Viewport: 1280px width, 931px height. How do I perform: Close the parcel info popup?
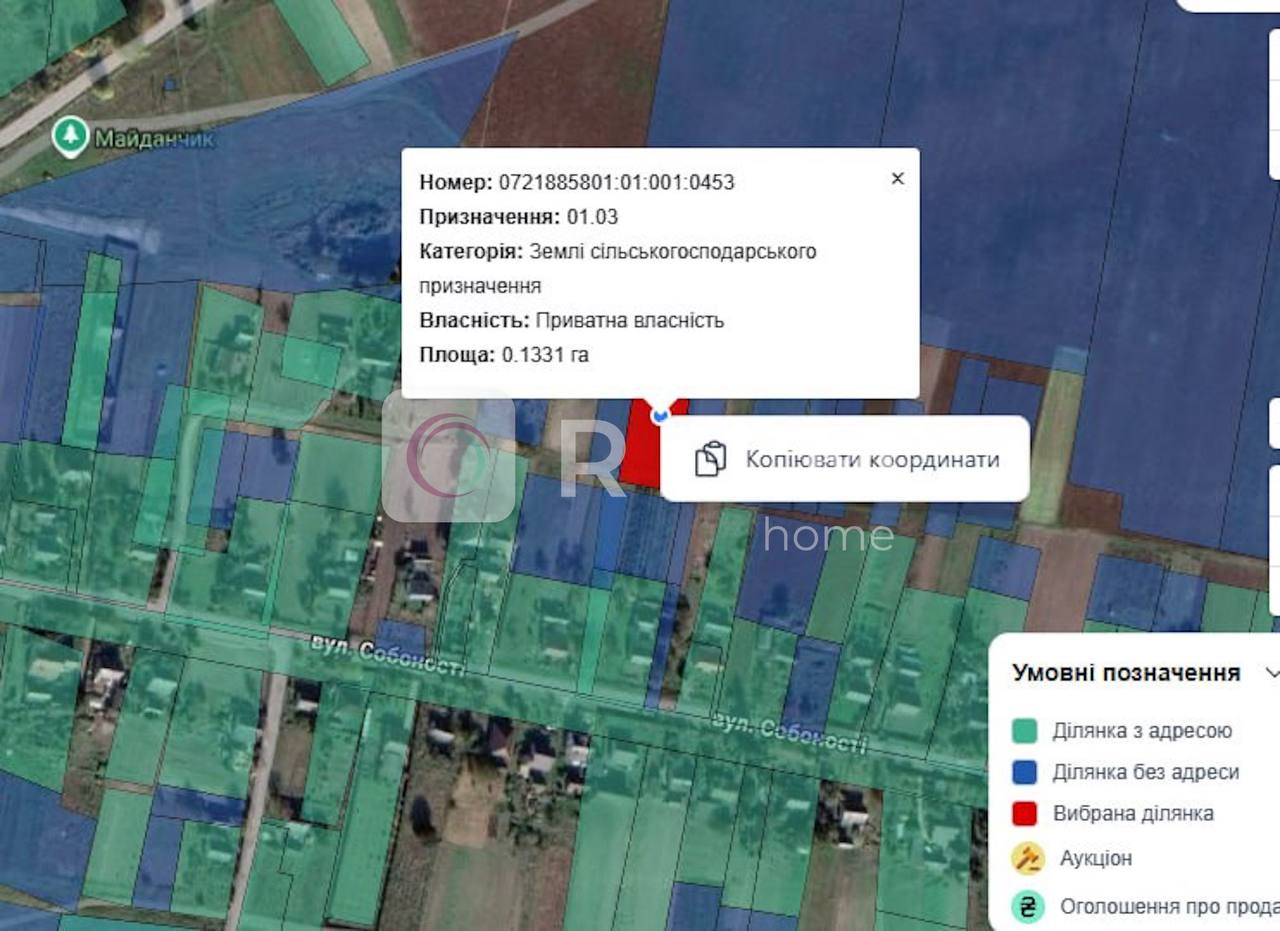pos(897,179)
